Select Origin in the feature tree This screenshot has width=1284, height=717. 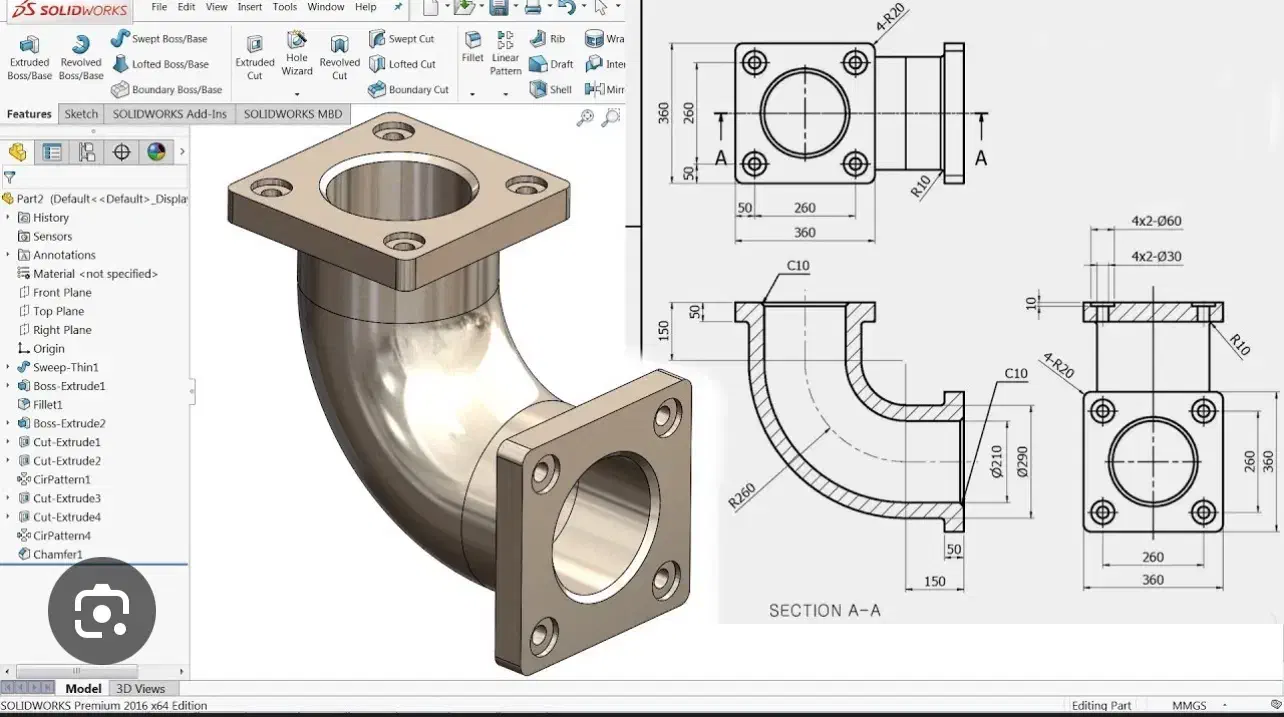pyautogui.click(x=41, y=349)
